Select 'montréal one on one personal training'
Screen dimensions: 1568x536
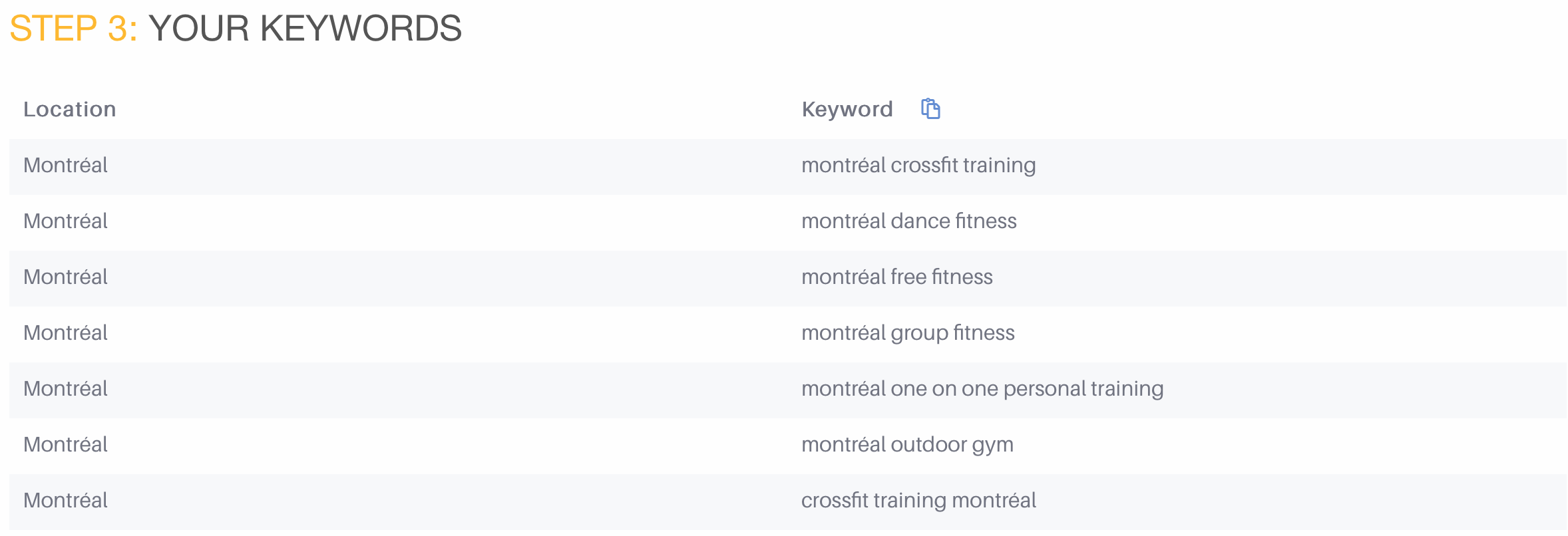982,388
